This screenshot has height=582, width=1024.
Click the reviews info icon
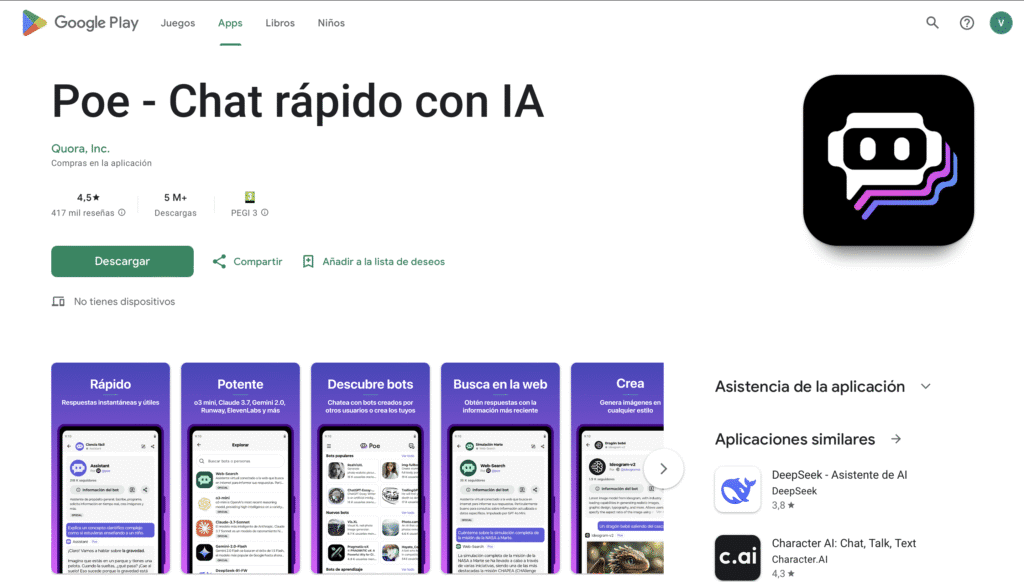(x=122, y=212)
